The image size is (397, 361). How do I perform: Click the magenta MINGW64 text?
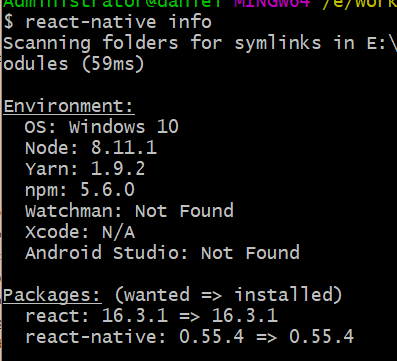(x=272, y=4)
